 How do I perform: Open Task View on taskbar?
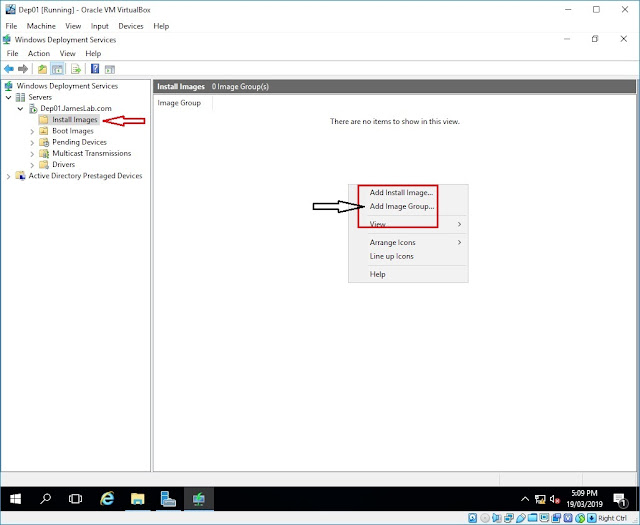tap(76, 498)
